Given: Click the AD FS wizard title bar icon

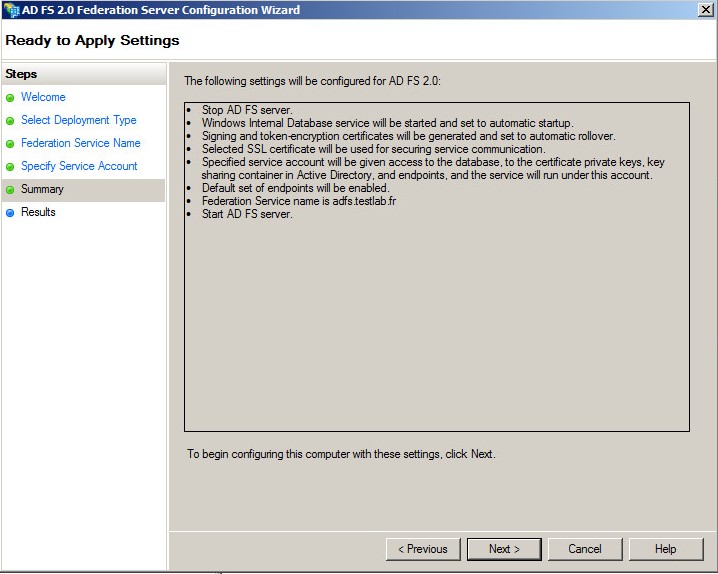Looking at the screenshot, I should click(11, 10).
